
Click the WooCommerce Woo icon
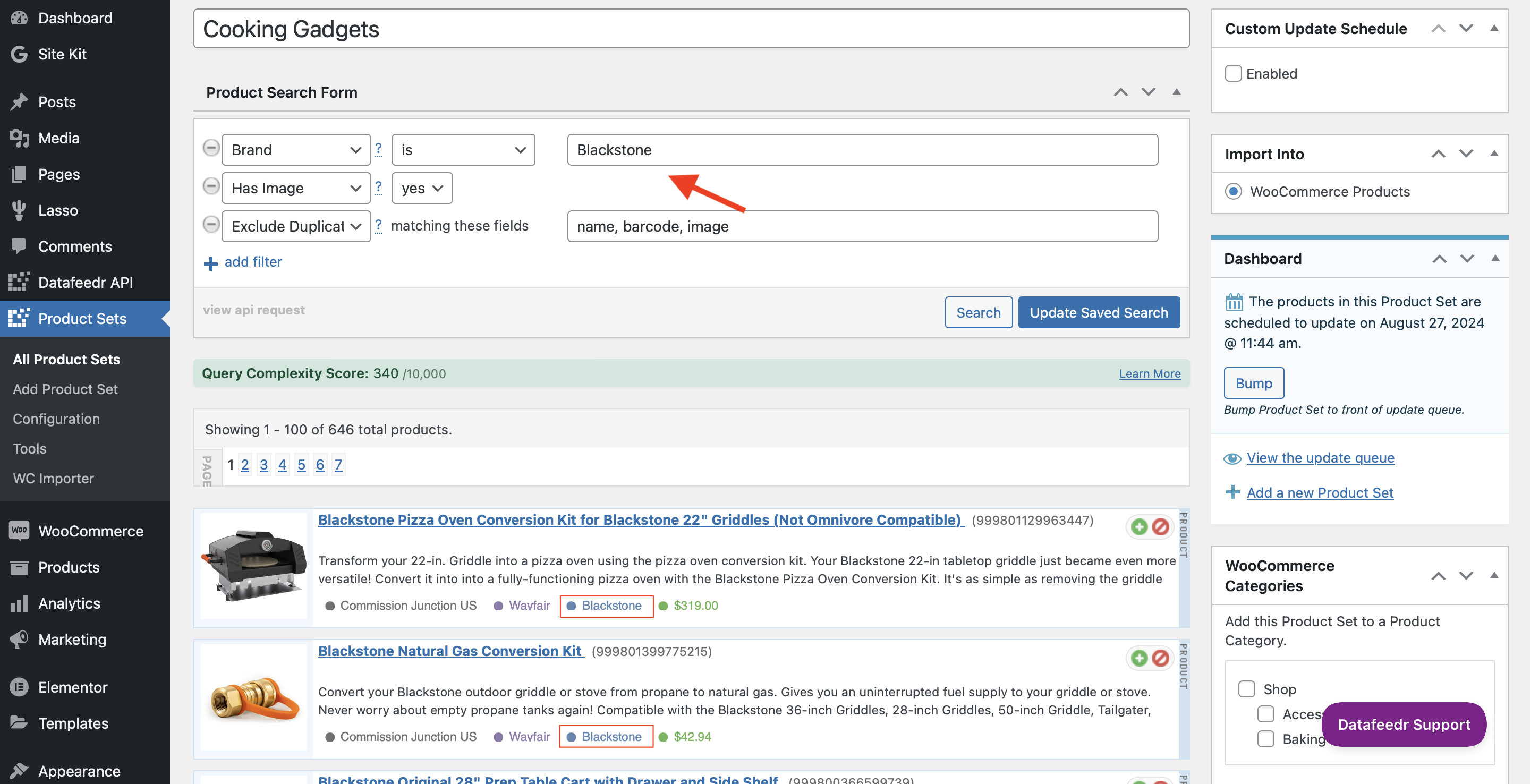(19, 531)
